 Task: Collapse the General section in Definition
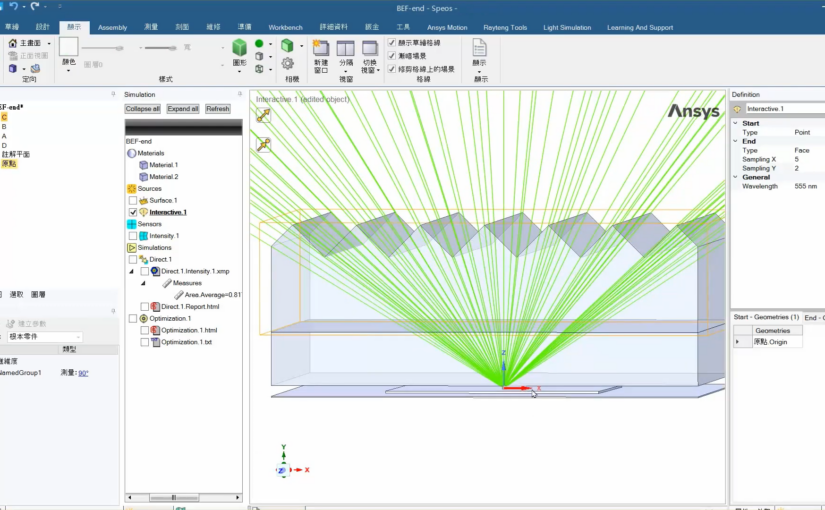[736, 177]
